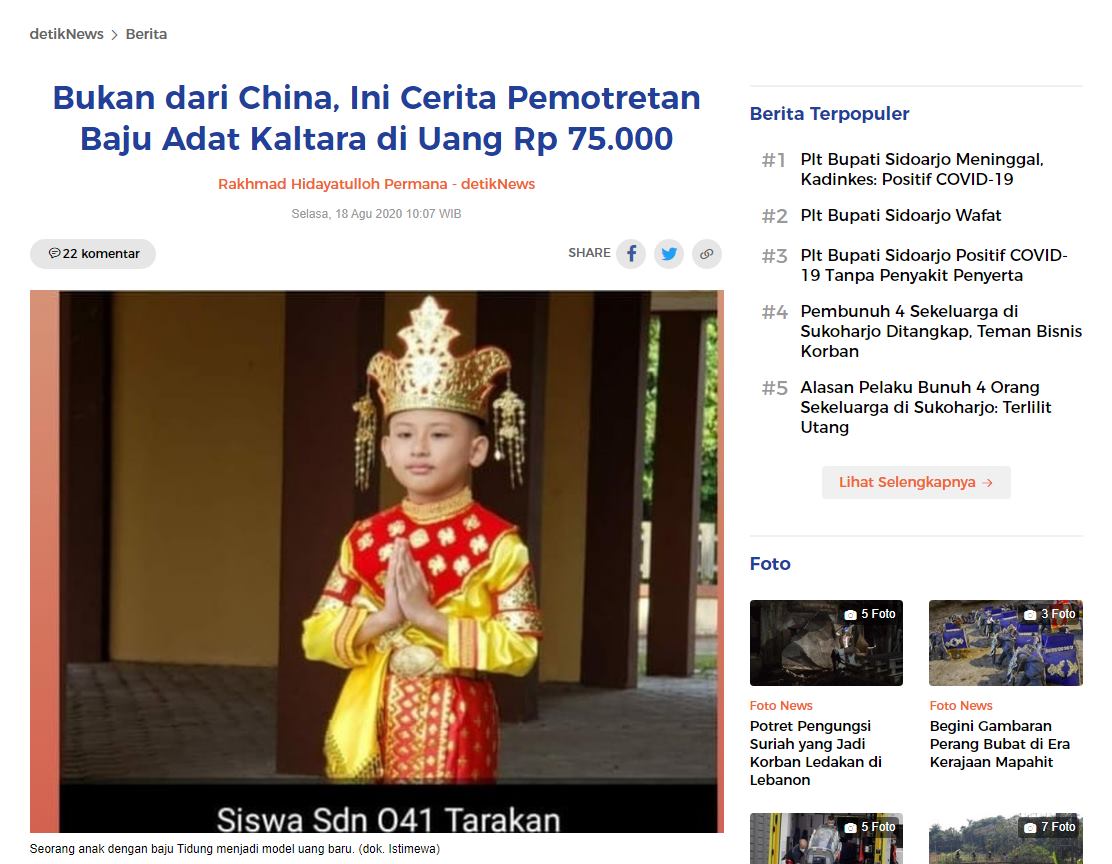View Potret Pengungsi Suriah photo story
1112x864 pixels.
pyautogui.click(x=816, y=753)
